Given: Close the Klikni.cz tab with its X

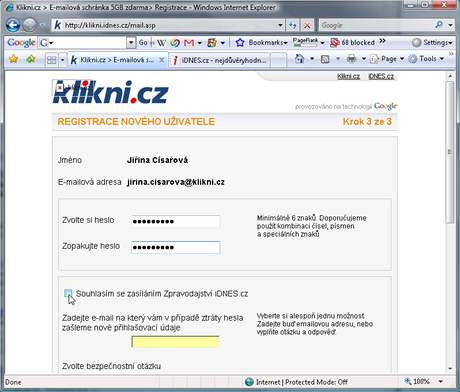Looking at the screenshot, I should [161, 60].
